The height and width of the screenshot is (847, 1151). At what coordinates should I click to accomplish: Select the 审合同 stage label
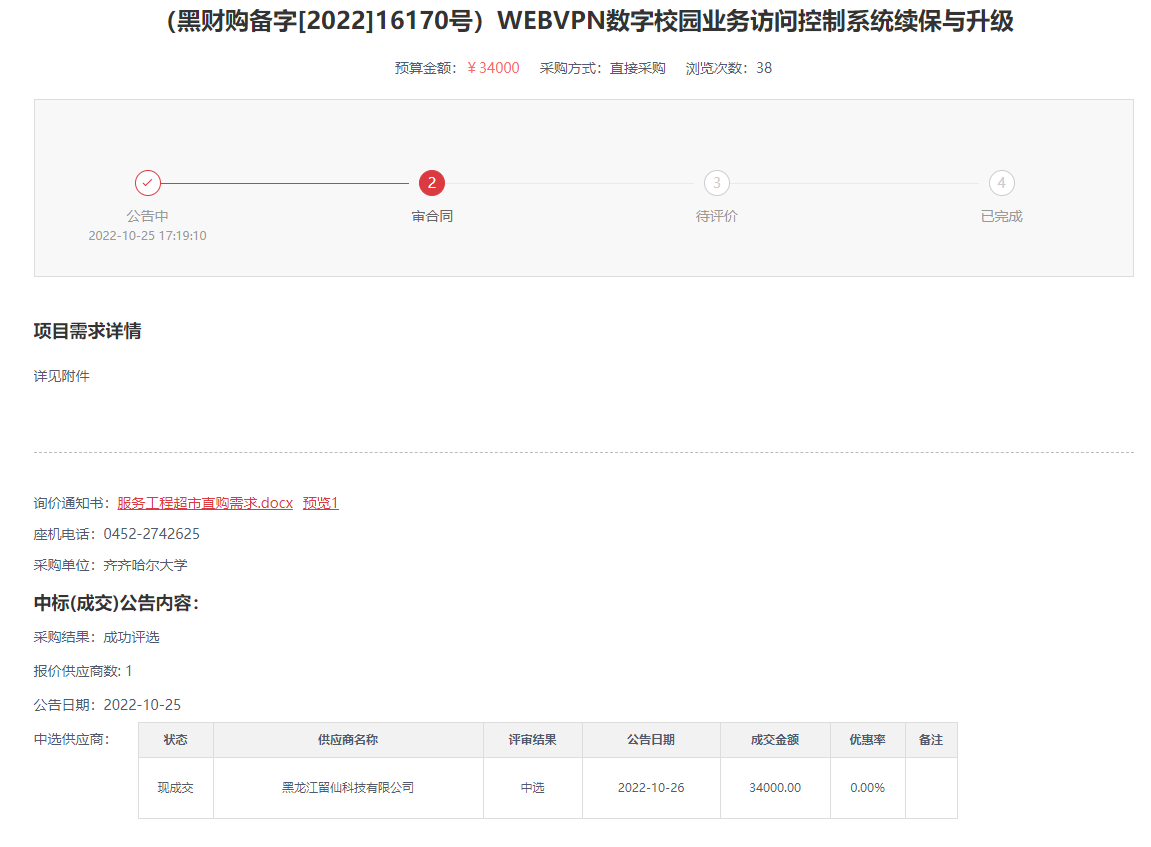click(x=431, y=215)
